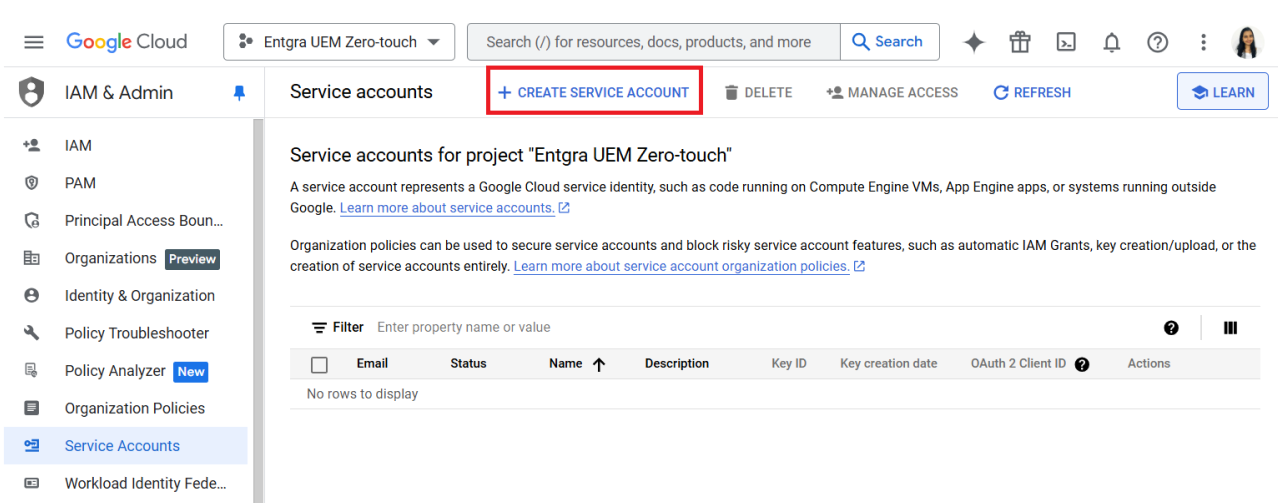The image size is (1278, 503).
Task: Click the PAM shield sidebar icon
Action: click(31, 183)
